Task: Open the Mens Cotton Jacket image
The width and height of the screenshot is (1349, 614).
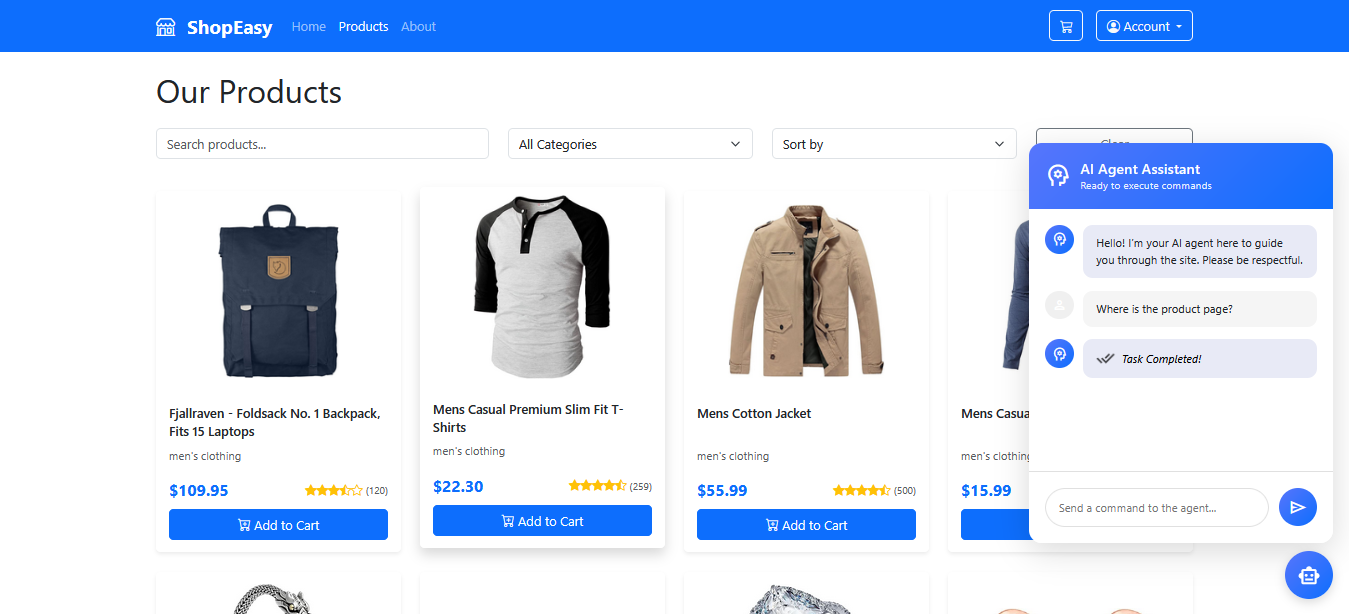Action: tap(806, 290)
